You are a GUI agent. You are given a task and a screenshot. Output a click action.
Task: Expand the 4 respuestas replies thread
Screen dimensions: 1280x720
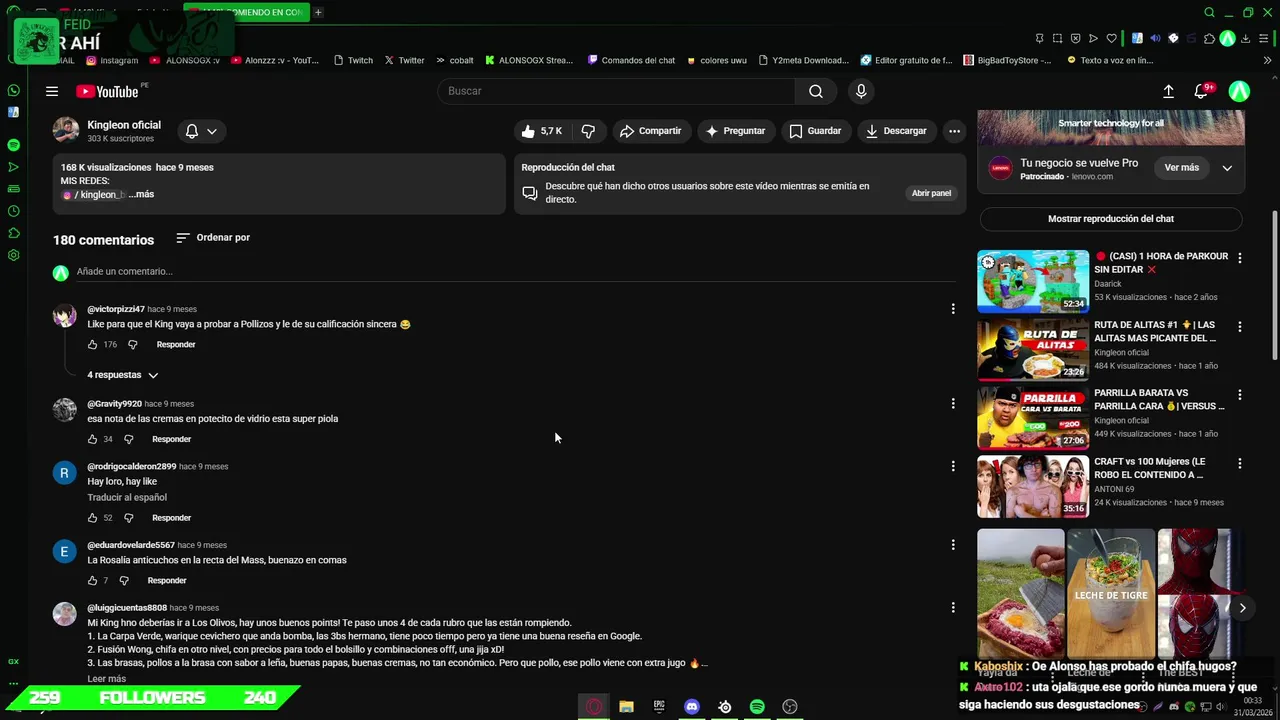click(x=122, y=375)
